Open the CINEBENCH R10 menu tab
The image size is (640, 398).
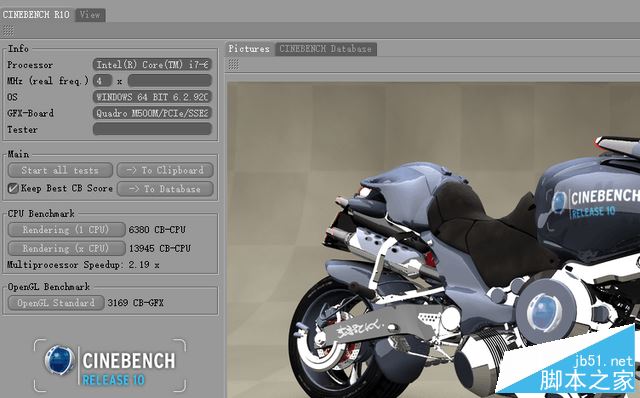tap(36, 15)
